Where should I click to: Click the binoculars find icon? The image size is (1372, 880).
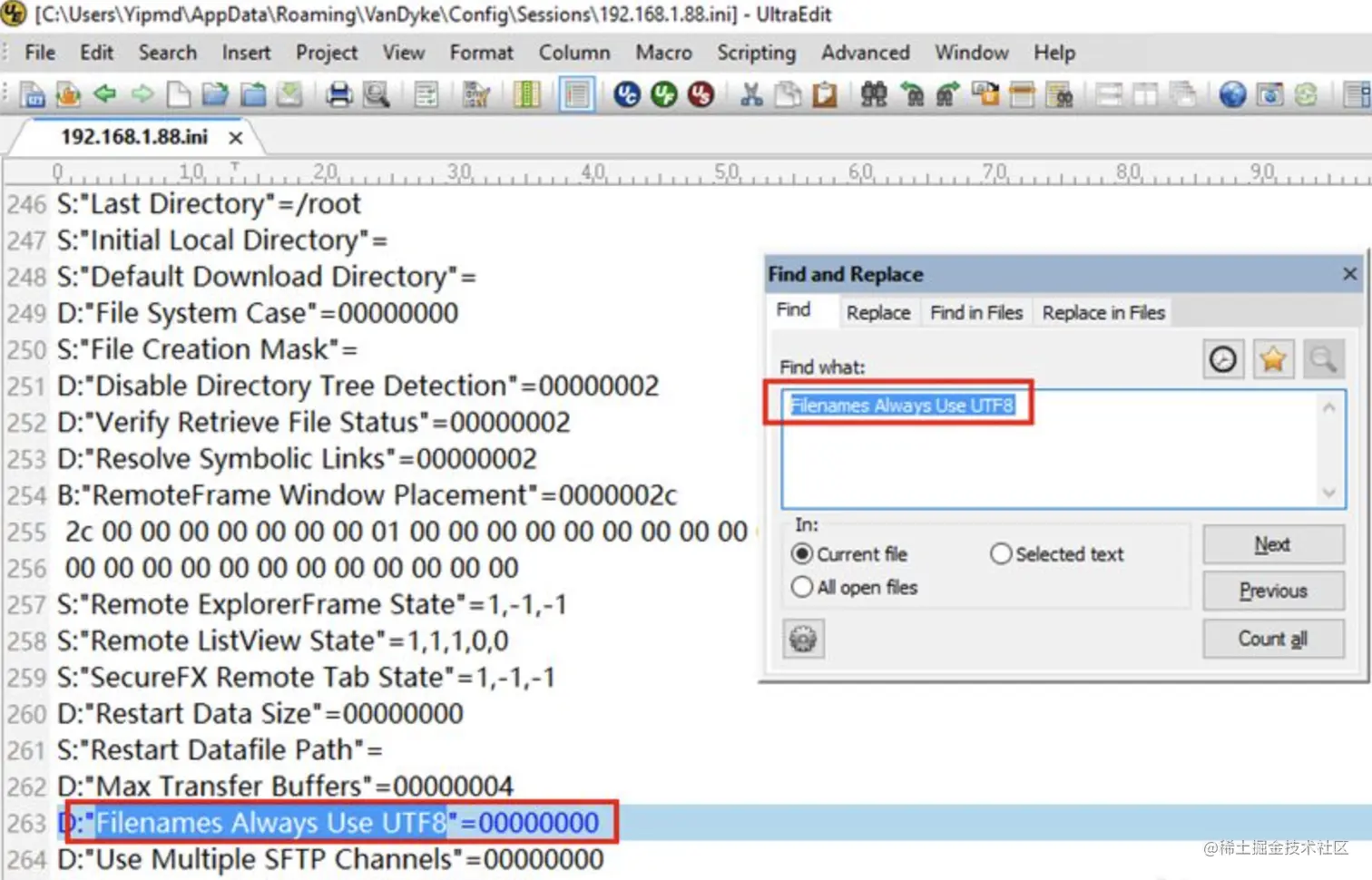(874, 93)
